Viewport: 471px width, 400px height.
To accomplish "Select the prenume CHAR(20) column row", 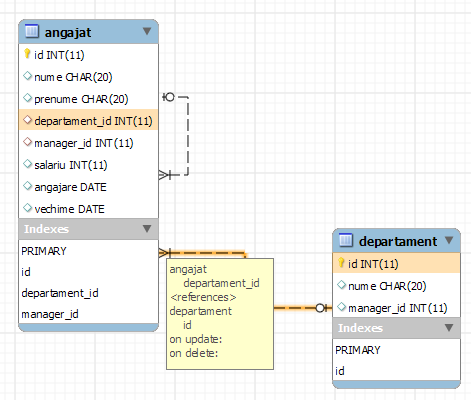I will click(88, 99).
